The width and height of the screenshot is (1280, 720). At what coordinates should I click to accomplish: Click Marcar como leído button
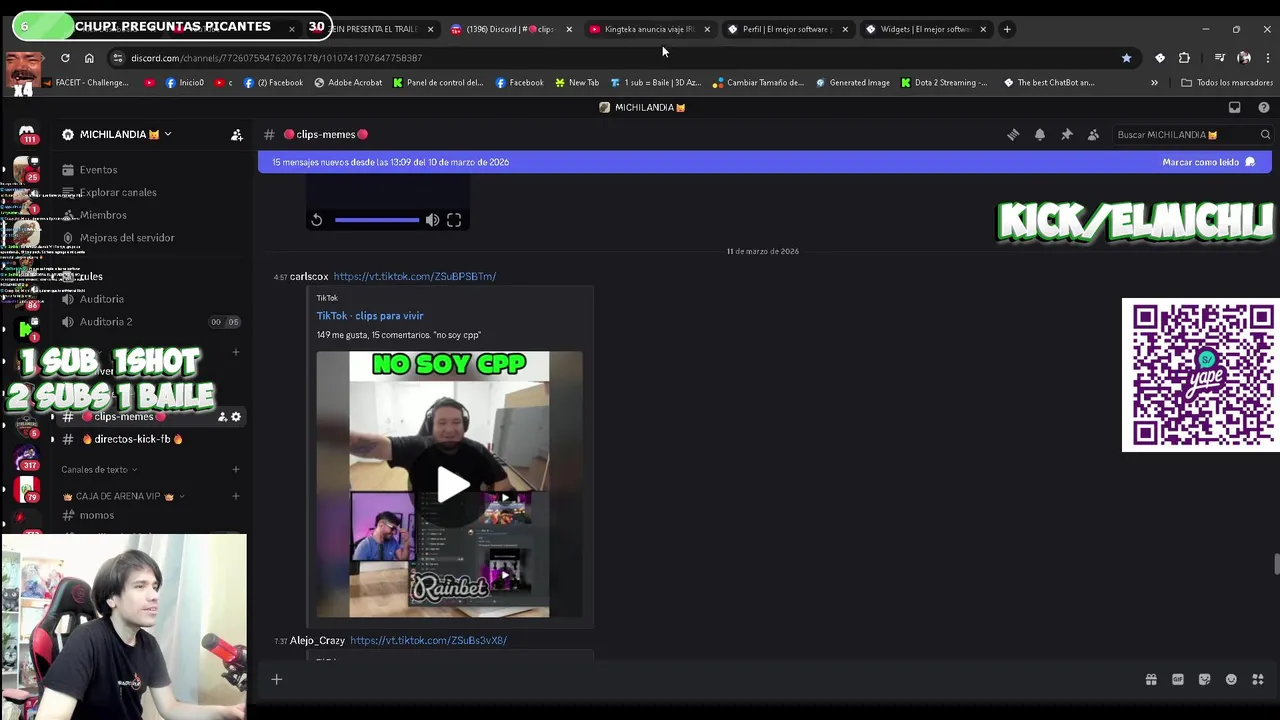1208,162
